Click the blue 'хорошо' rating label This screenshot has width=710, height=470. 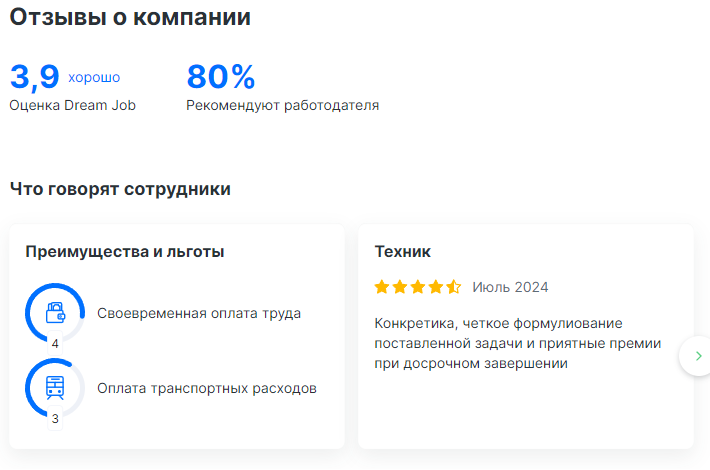tap(94, 77)
